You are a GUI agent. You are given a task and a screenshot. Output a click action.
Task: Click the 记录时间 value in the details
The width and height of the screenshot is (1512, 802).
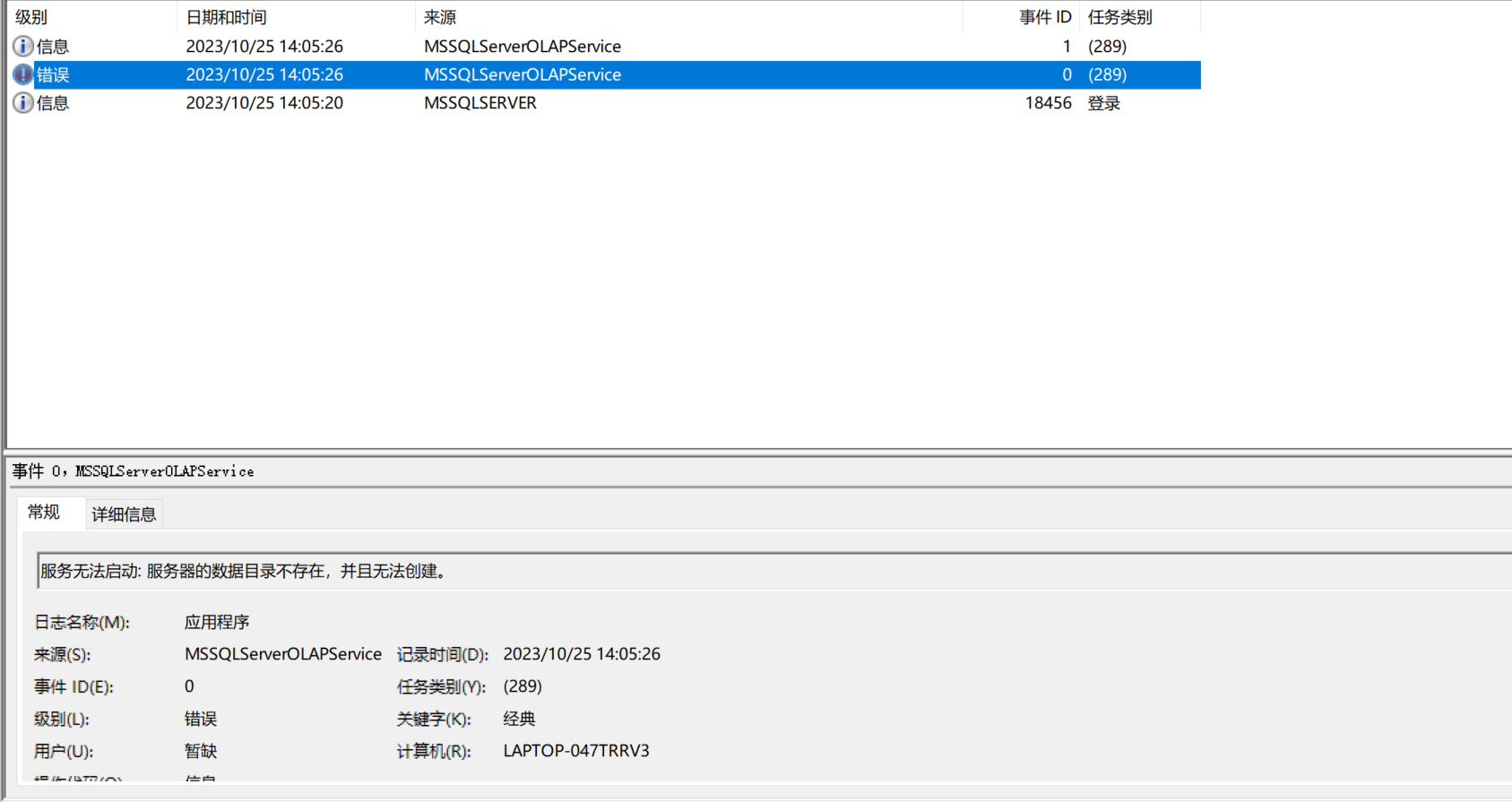click(x=581, y=654)
